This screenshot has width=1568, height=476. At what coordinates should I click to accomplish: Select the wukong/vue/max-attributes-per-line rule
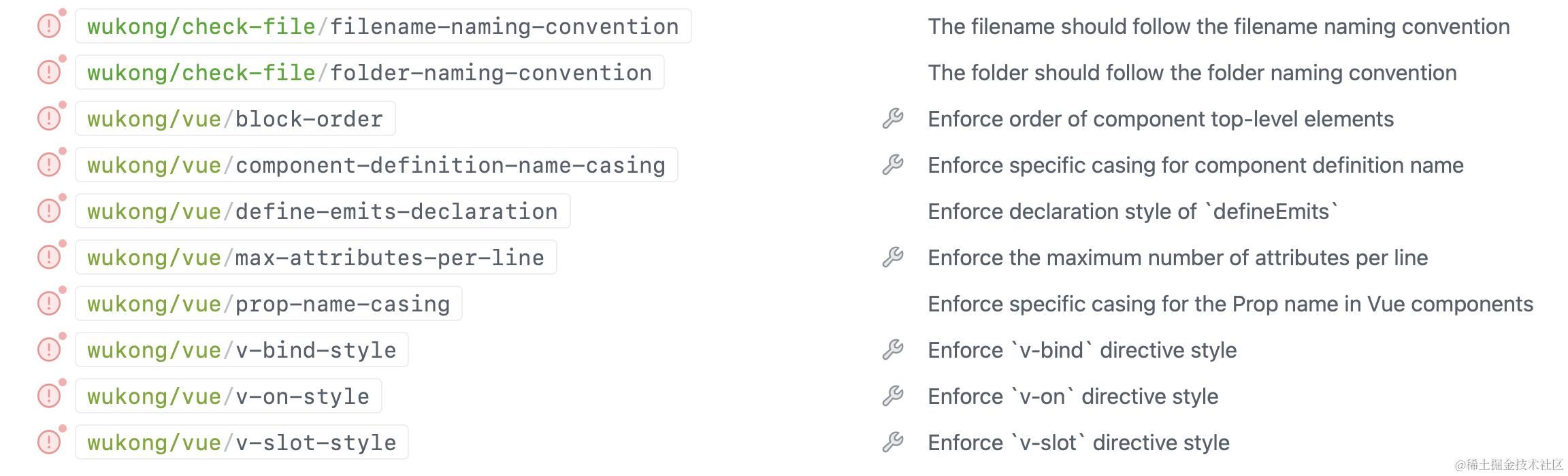pyautogui.click(x=315, y=258)
